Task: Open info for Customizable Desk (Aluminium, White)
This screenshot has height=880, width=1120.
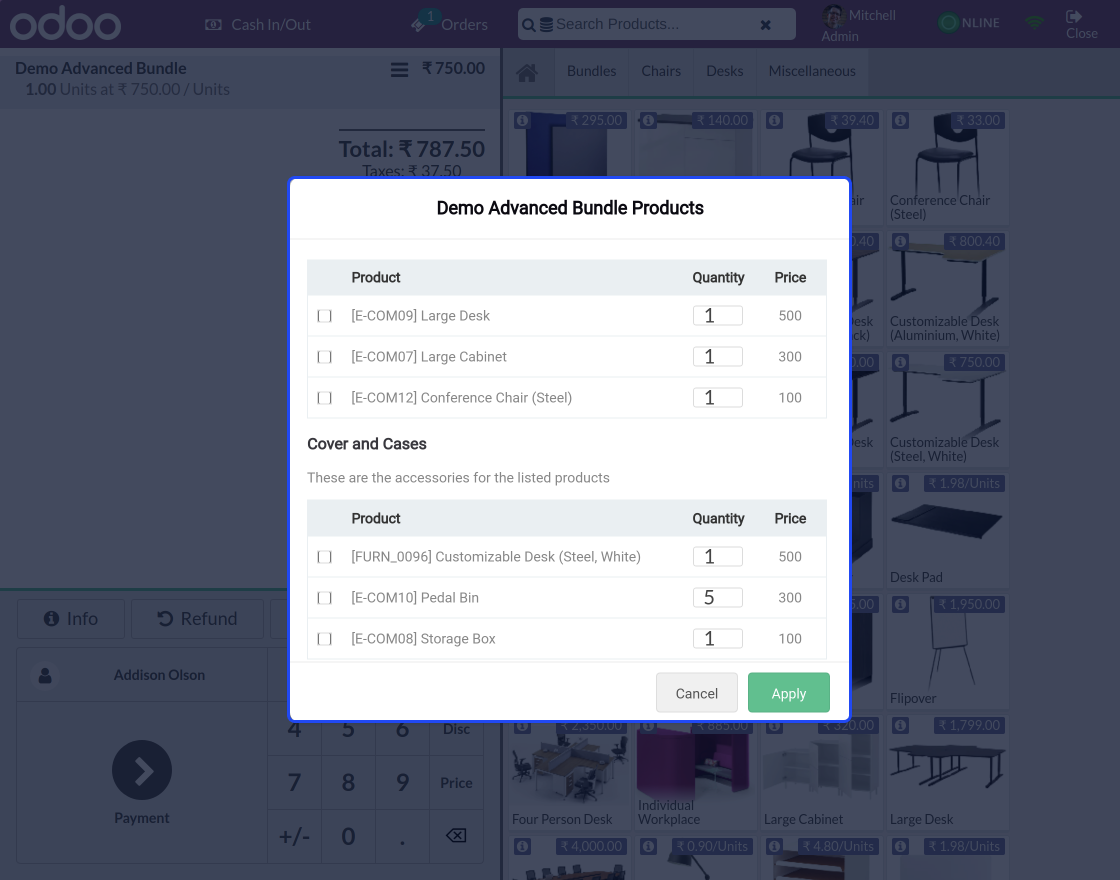Action: point(901,241)
